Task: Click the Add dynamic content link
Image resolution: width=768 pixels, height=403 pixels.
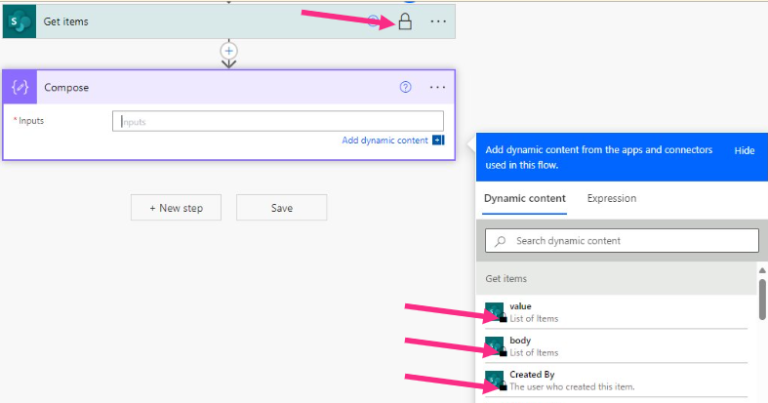Action: point(384,141)
